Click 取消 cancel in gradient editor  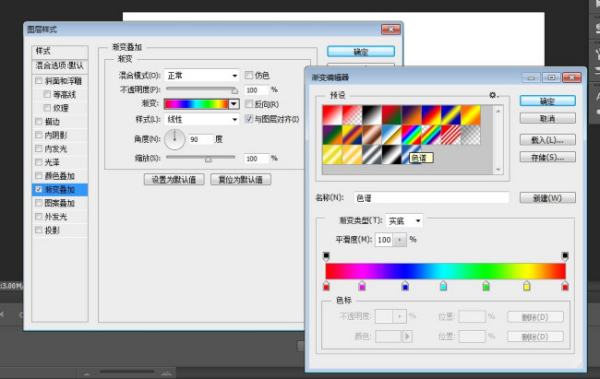(548, 119)
